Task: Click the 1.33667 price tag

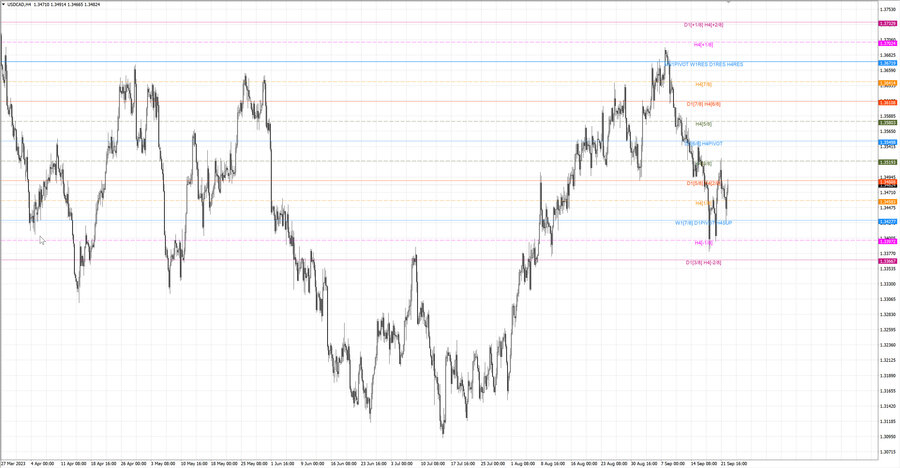Action: click(887, 261)
